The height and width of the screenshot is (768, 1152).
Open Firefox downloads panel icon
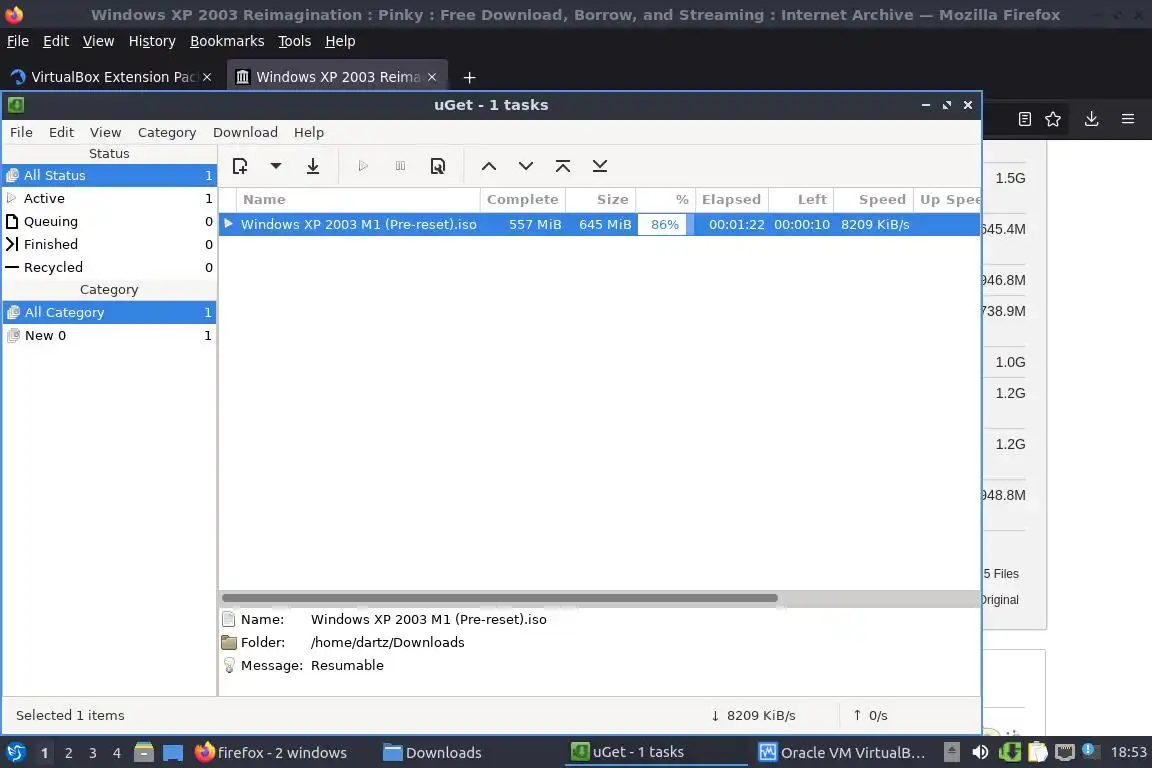(x=1092, y=119)
